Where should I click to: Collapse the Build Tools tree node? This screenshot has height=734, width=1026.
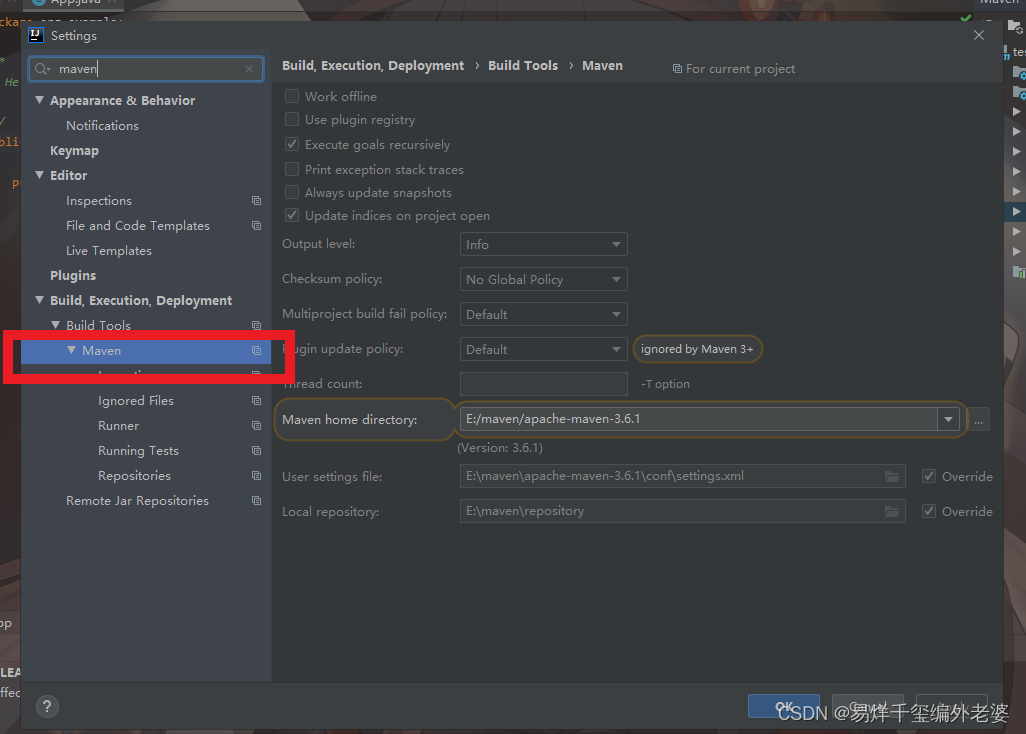56,325
